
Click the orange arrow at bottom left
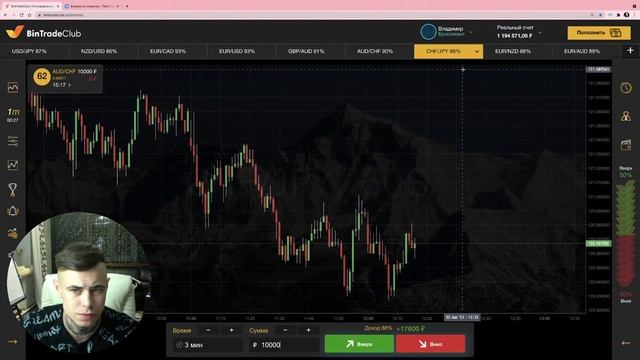13,341
